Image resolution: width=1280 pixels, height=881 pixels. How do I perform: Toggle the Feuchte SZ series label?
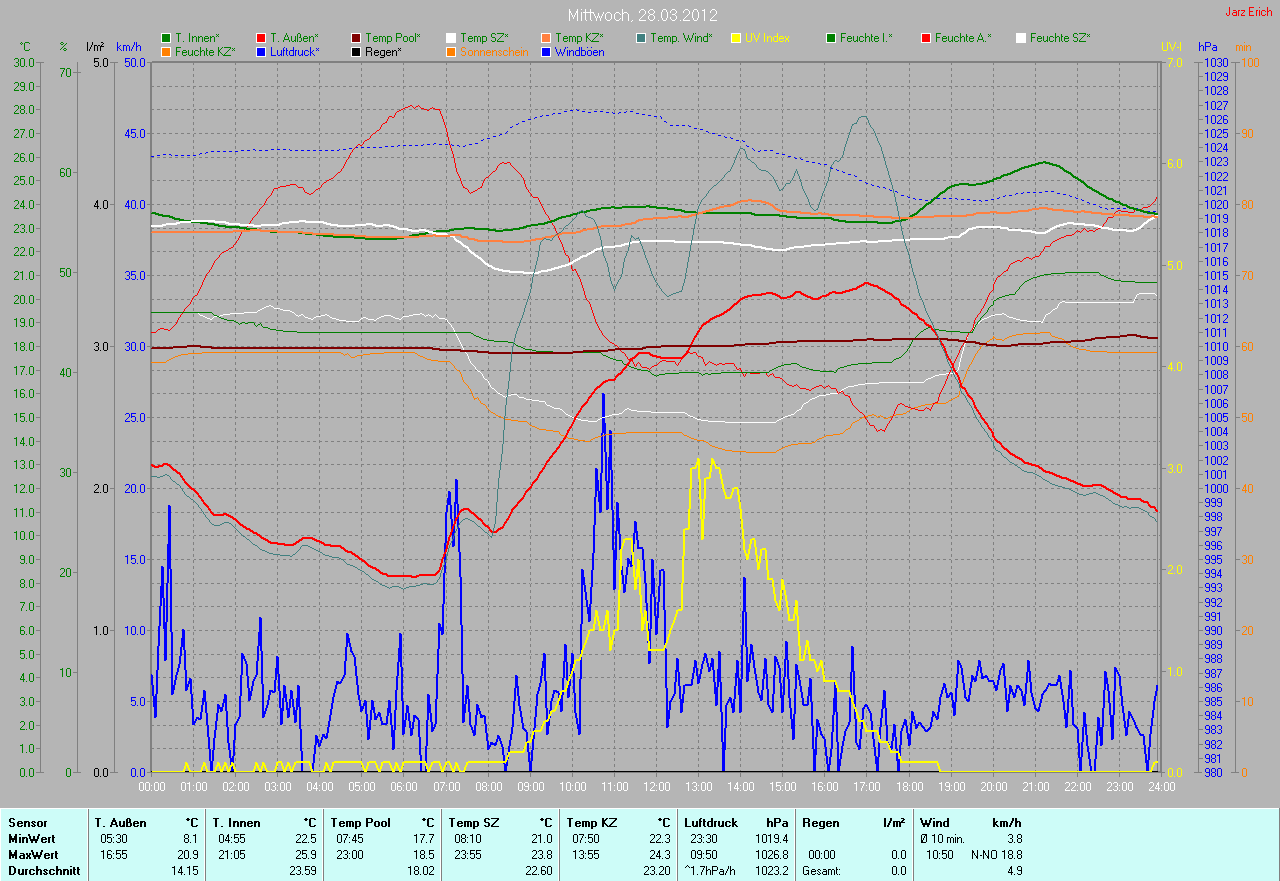(x=1059, y=38)
